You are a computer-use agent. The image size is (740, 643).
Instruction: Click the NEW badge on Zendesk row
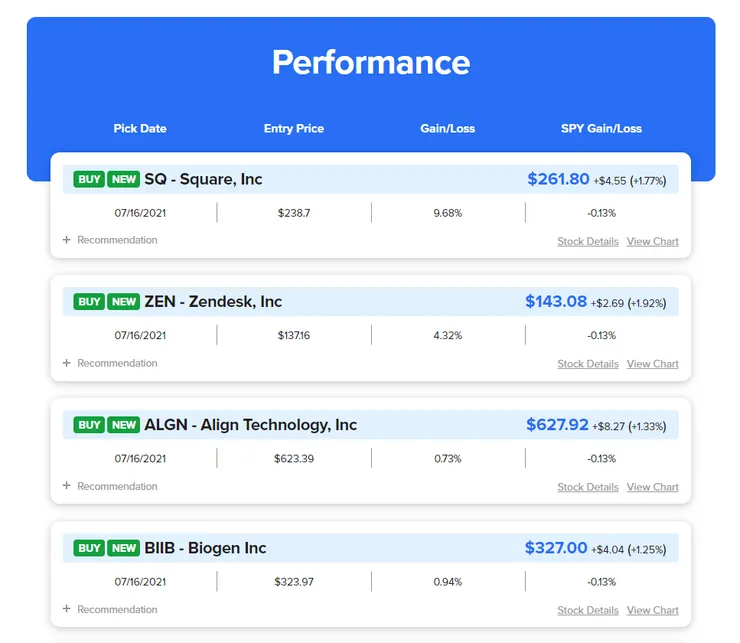tap(124, 302)
